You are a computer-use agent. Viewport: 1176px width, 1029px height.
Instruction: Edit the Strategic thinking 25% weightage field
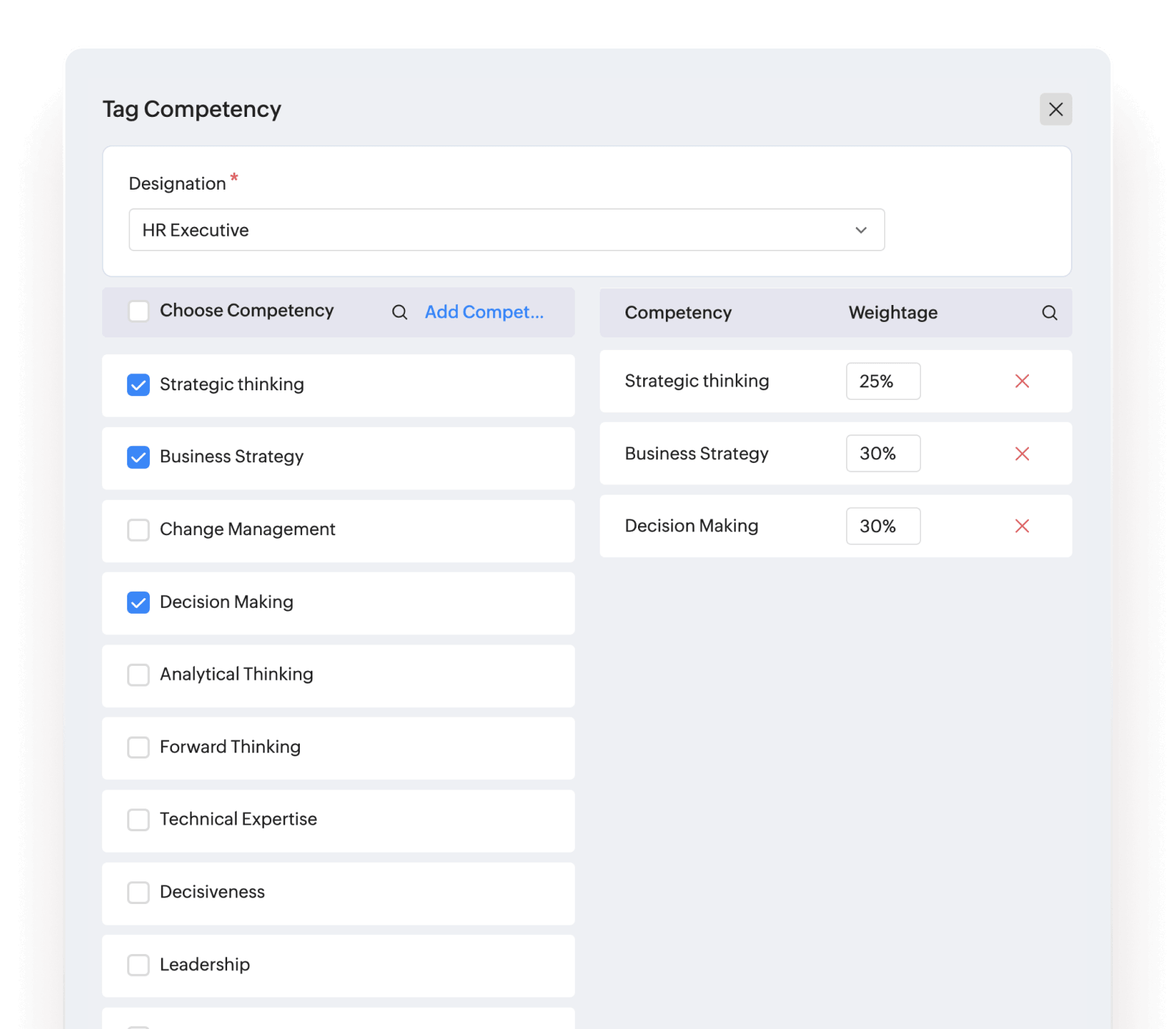point(883,381)
